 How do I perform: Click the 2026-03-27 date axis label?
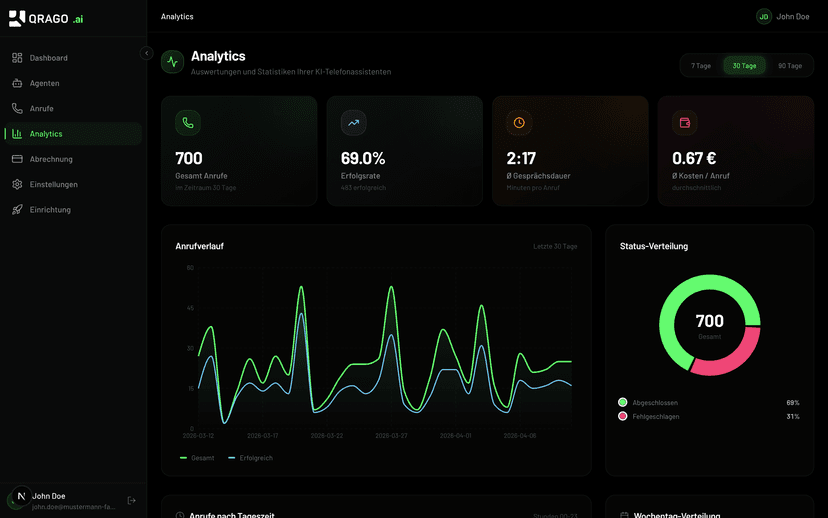[x=391, y=436]
